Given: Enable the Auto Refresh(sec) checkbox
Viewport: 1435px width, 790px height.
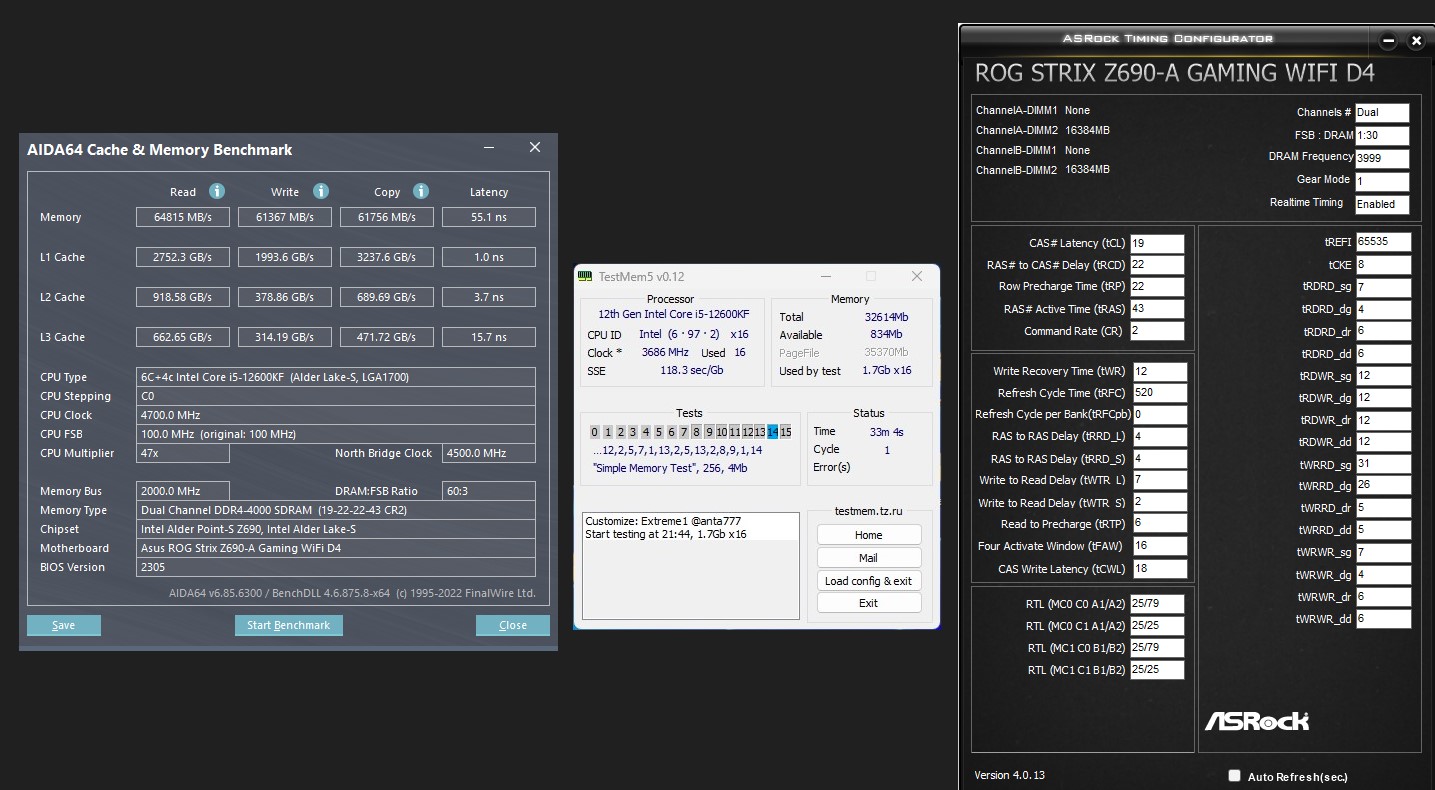Looking at the screenshot, I should pos(1235,776).
